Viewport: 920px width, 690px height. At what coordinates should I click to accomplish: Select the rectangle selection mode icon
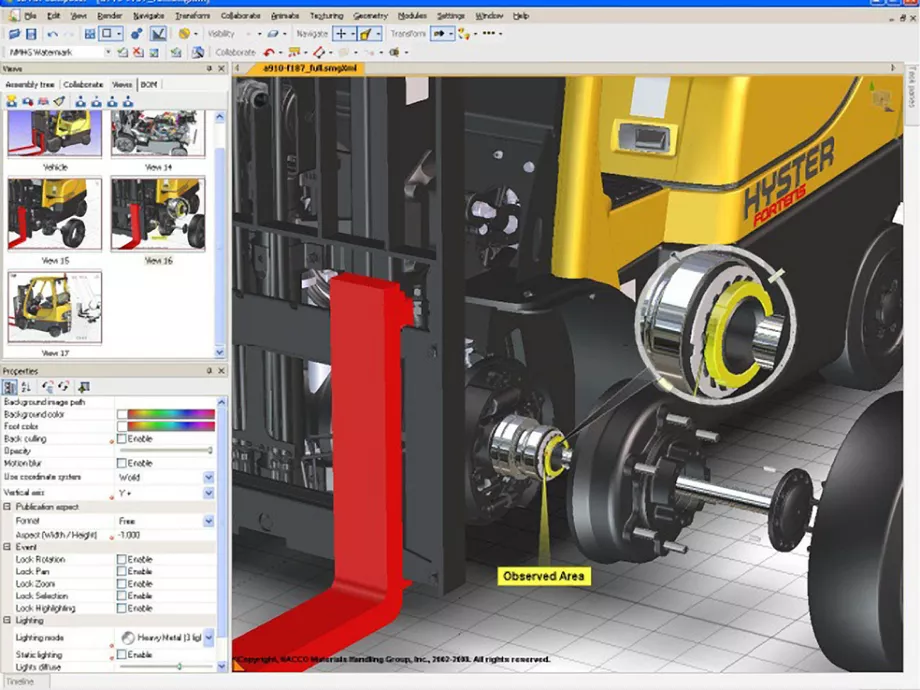[107, 34]
